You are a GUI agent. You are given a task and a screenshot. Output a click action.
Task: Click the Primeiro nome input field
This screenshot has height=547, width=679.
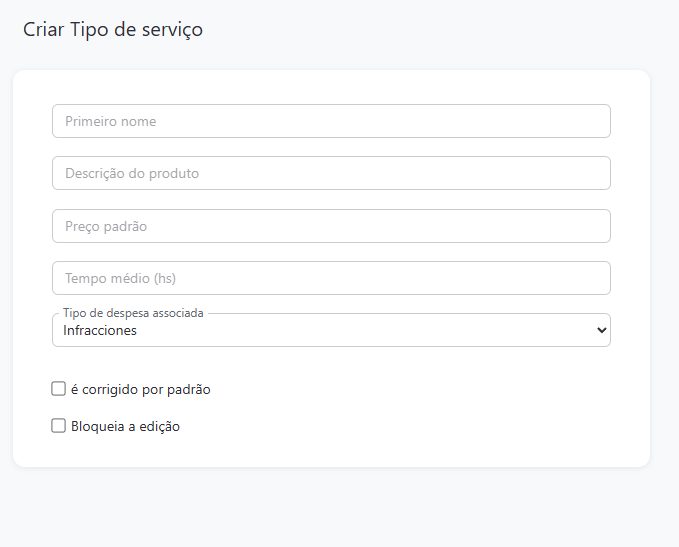(330, 121)
